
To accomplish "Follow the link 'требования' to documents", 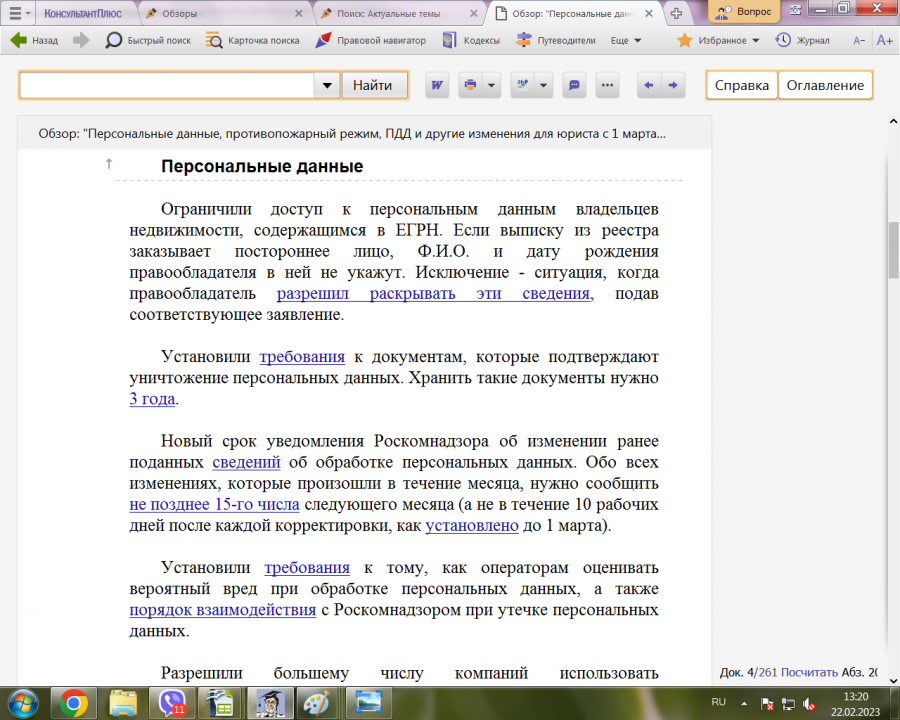I will (302, 357).
